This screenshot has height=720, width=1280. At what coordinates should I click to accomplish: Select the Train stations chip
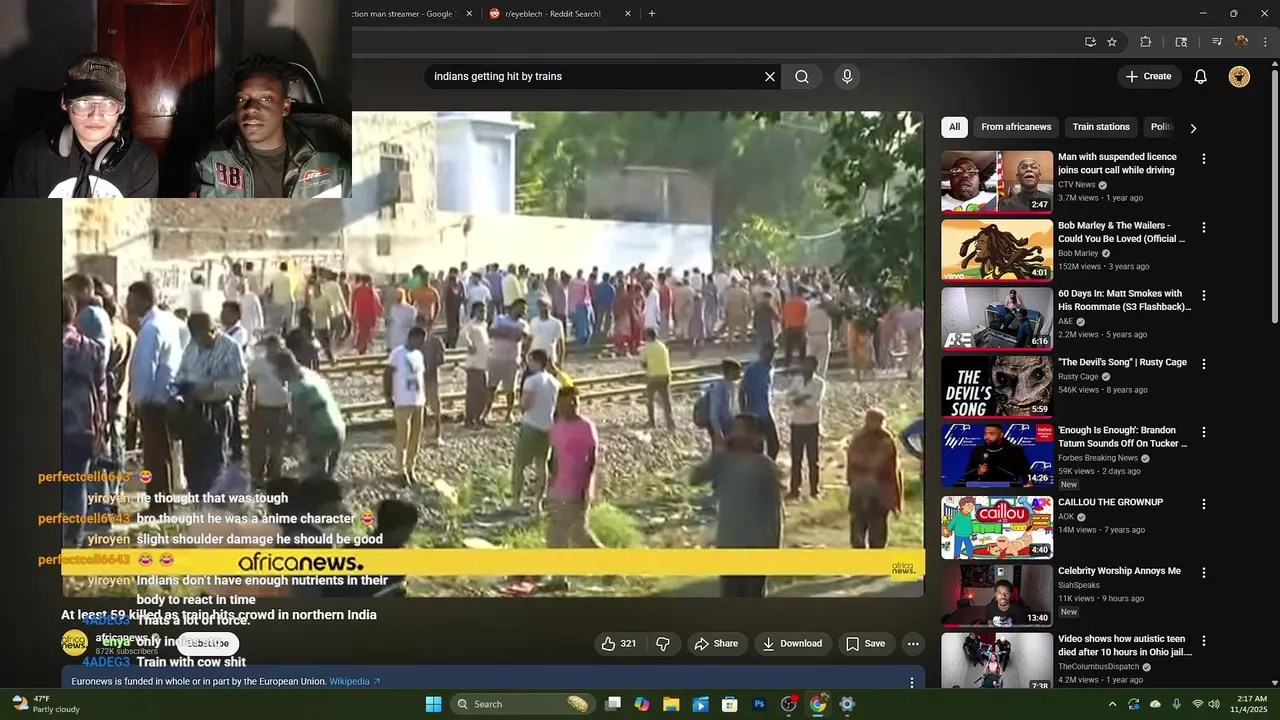1101,127
